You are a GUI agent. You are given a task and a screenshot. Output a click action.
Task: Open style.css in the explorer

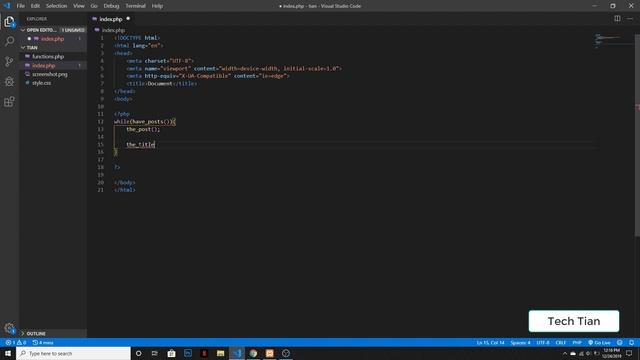41,83
